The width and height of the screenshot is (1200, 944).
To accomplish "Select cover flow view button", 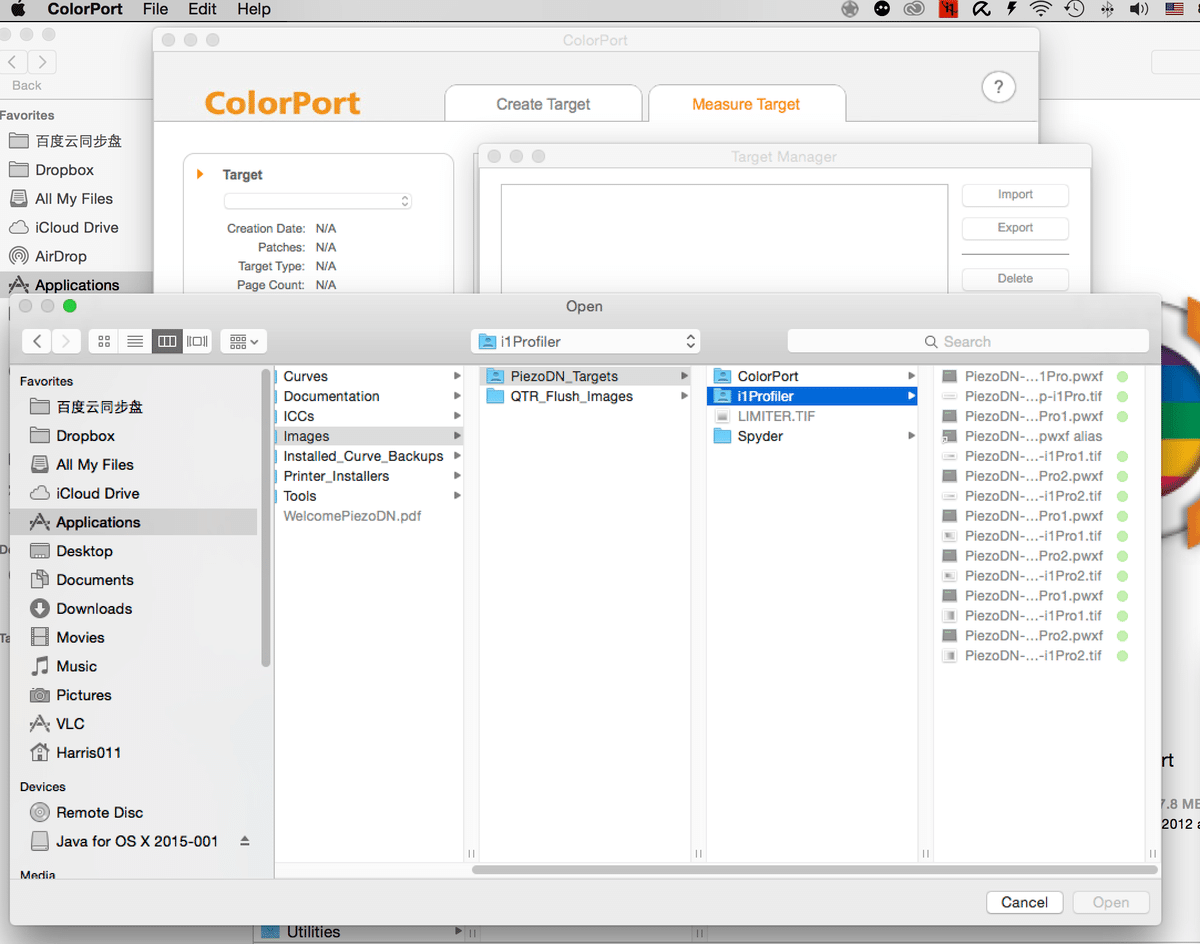I will [x=198, y=342].
